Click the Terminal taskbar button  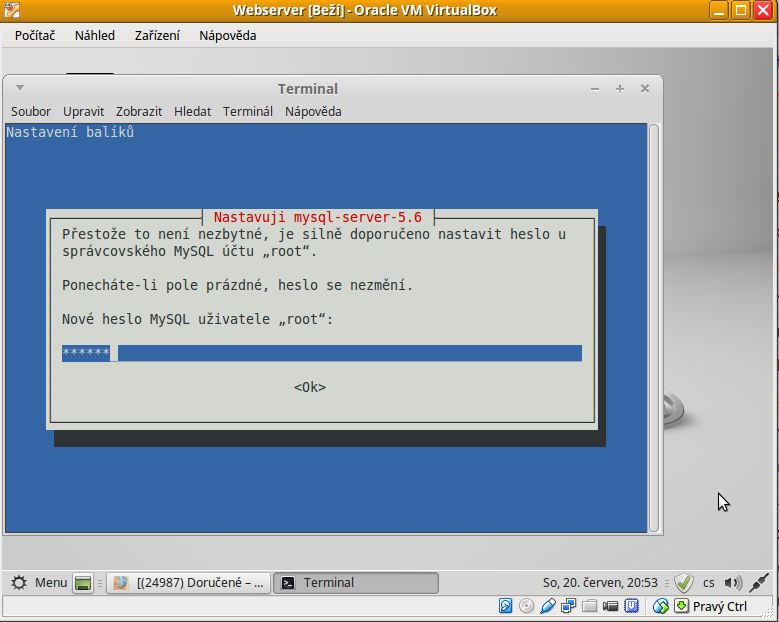click(356, 583)
